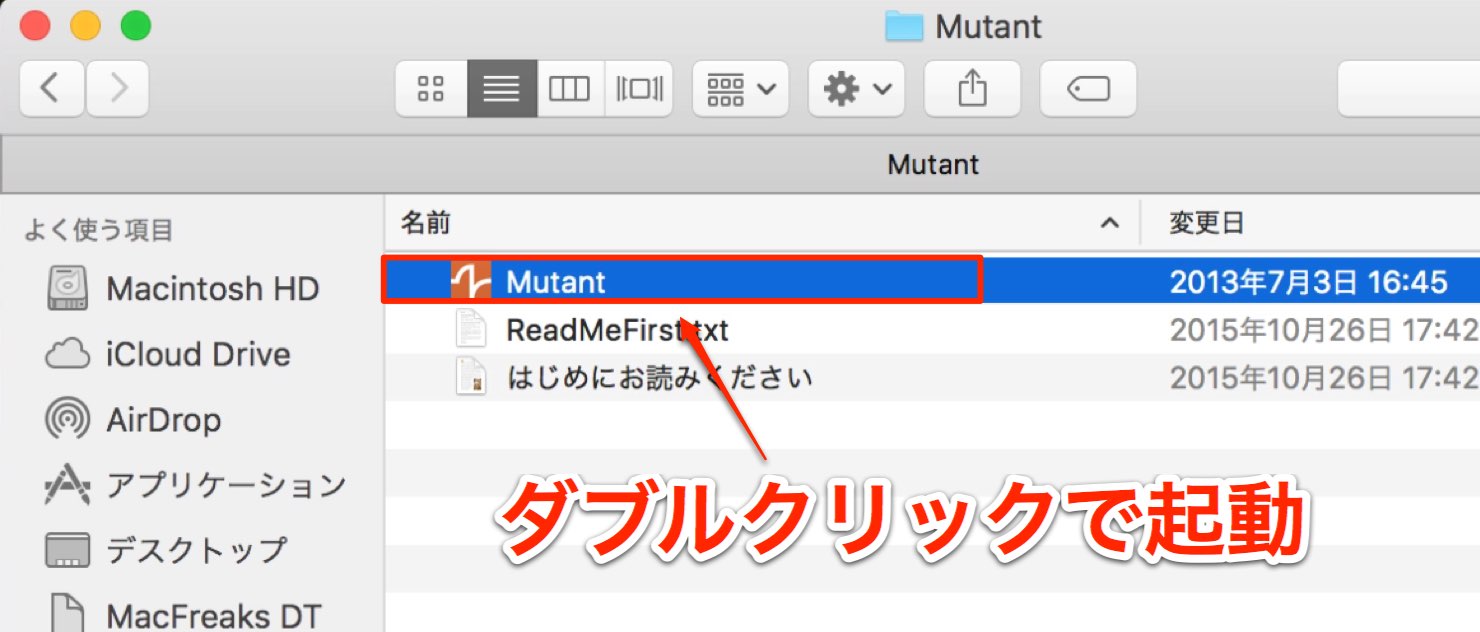Sort by the 名前 column header
Image resolution: width=1480 pixels, height=632 pixels.
(x=426, y=223)
